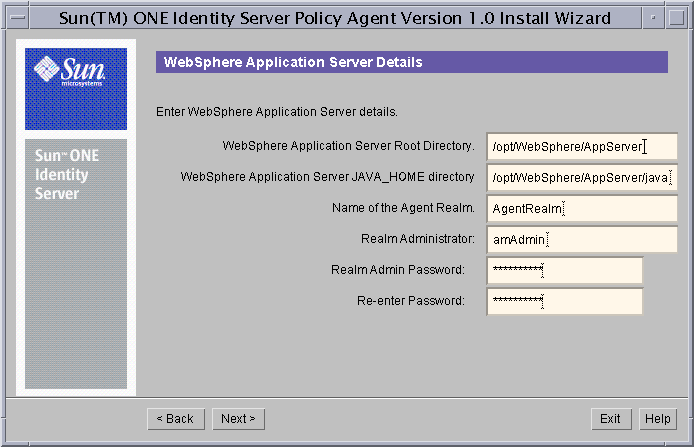The width and height of the screenshot is (694, 447).
Task: Click the Next > button
Action: pyautogui.click(x=238, y=419)
